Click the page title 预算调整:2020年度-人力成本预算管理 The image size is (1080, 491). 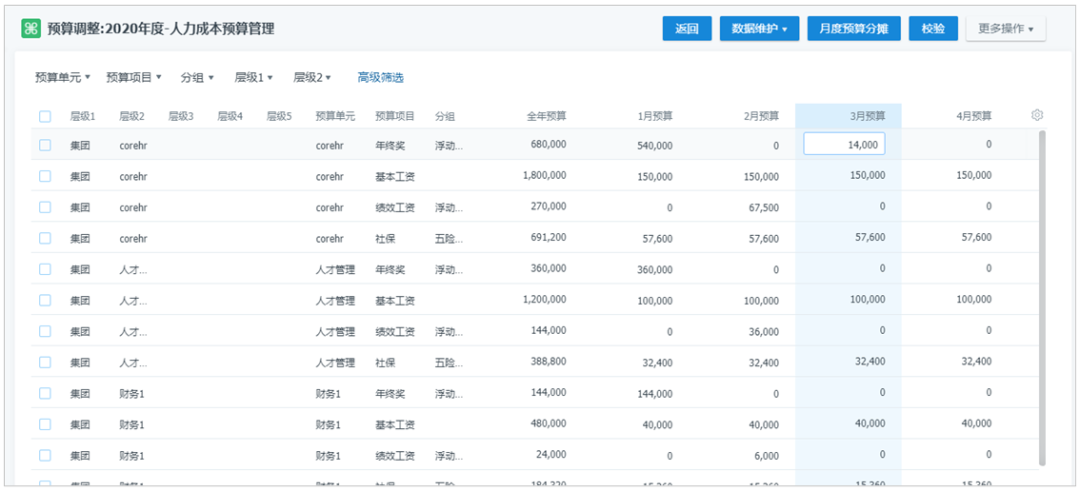161,29
